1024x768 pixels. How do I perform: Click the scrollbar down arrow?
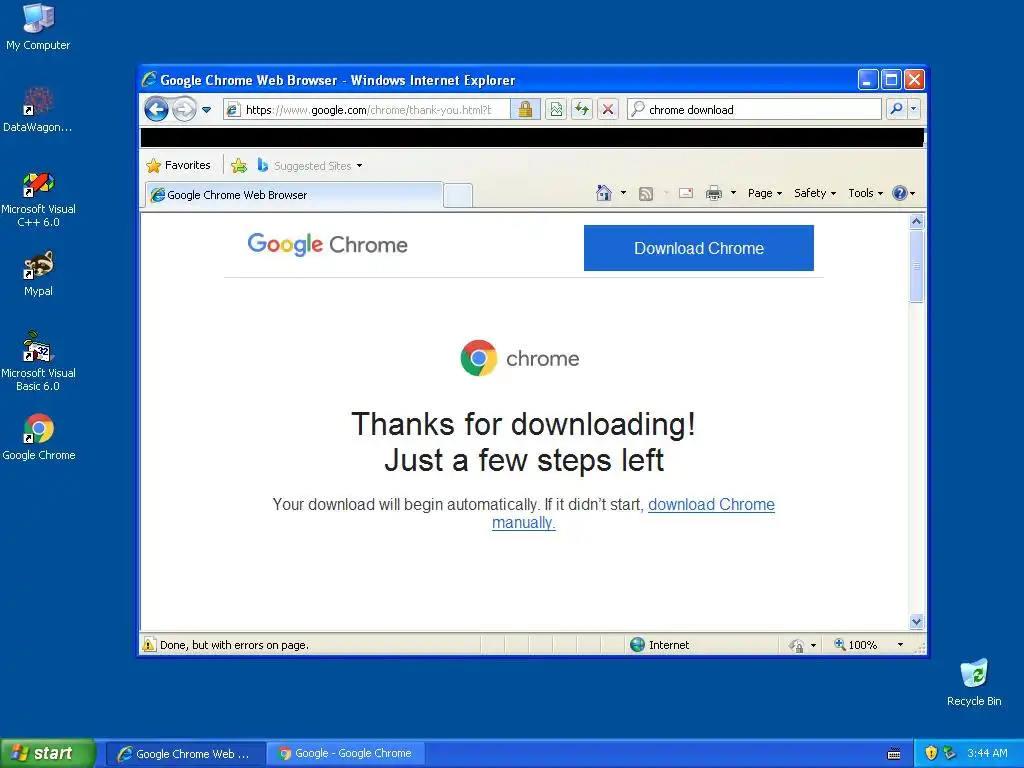916,622
